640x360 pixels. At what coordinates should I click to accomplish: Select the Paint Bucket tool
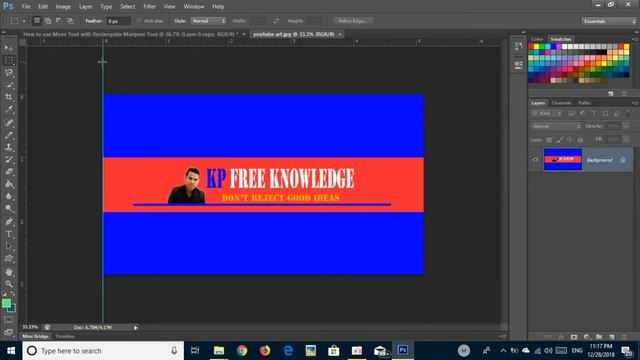[x=9, y=184]
